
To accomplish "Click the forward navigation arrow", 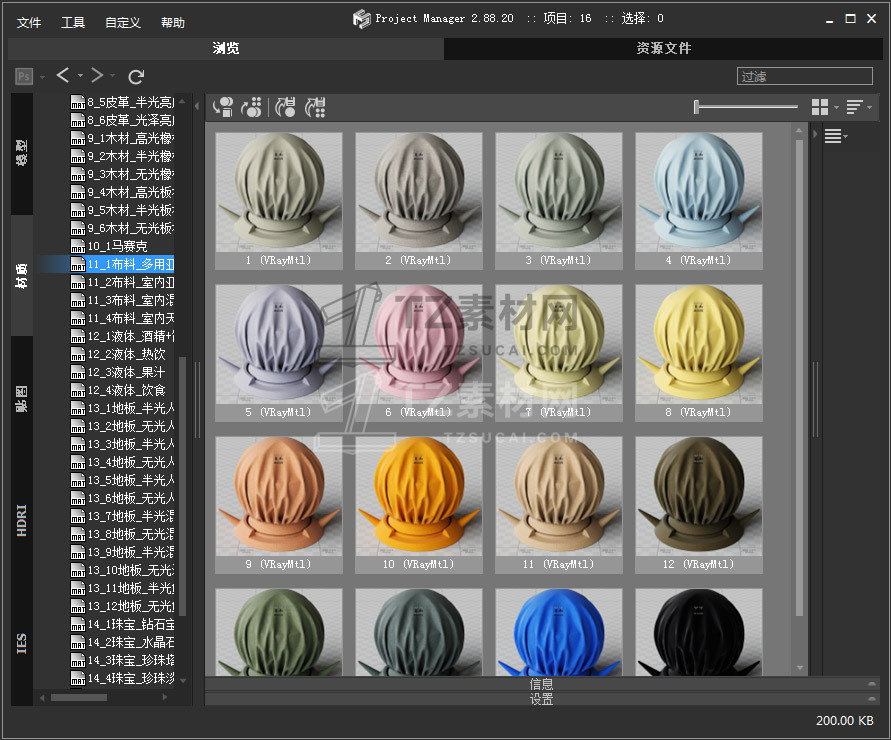I will [x=97, y=76].
